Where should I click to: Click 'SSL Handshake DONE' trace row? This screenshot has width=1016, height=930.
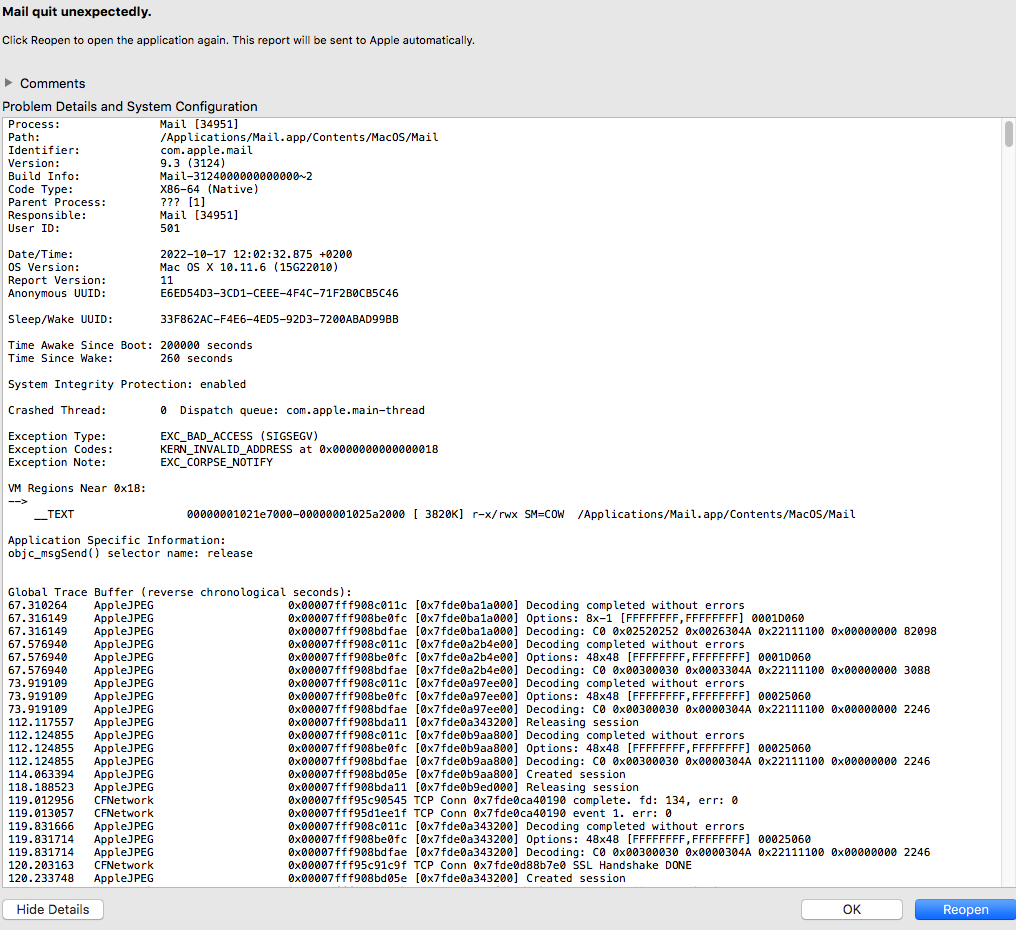350,865
